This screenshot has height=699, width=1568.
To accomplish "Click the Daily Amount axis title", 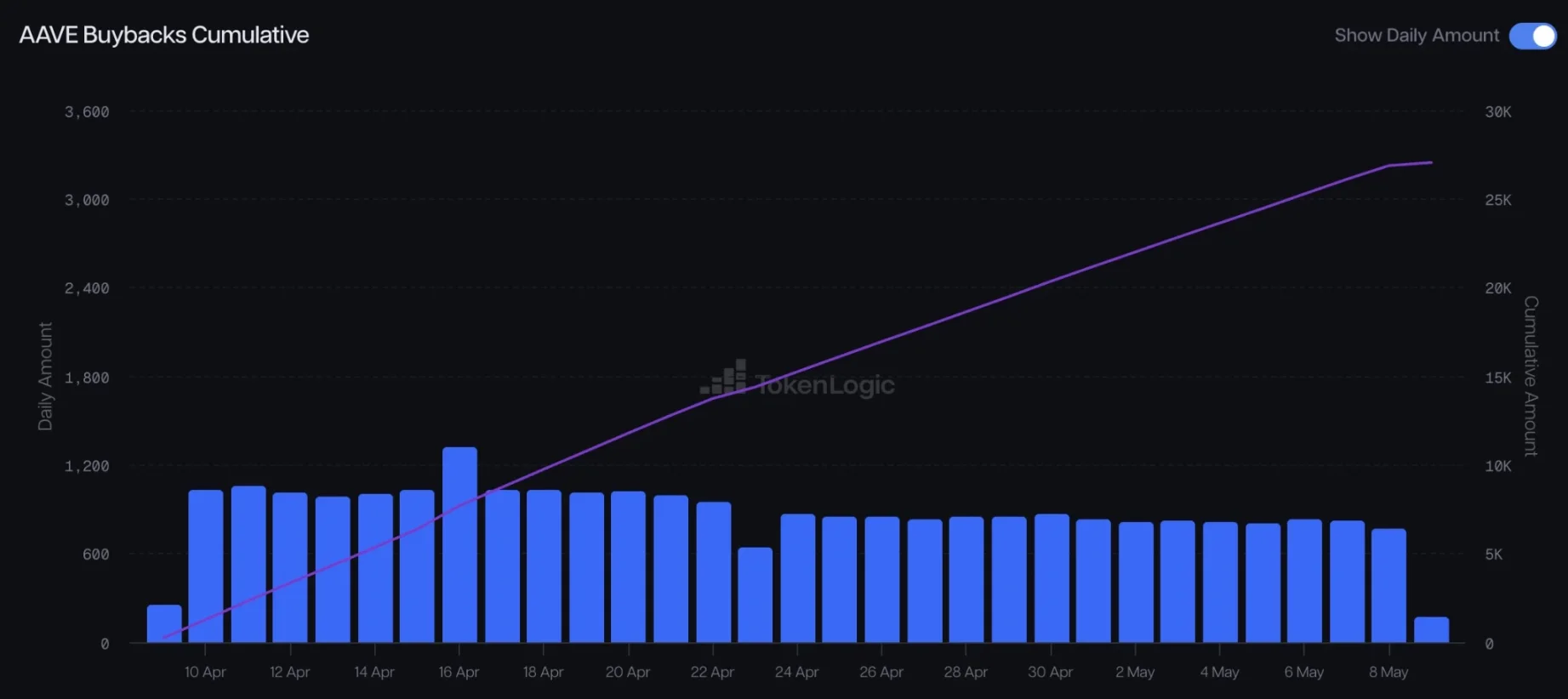I will [45, 376].
